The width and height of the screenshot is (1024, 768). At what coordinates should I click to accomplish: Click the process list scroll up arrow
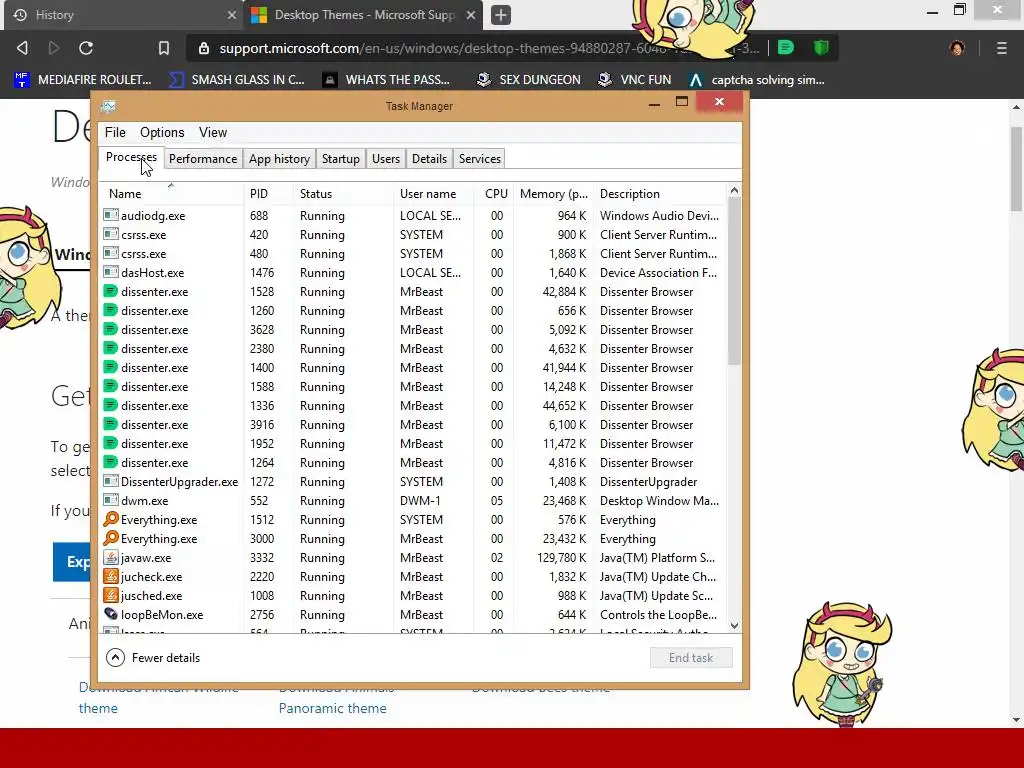[734, 191]
